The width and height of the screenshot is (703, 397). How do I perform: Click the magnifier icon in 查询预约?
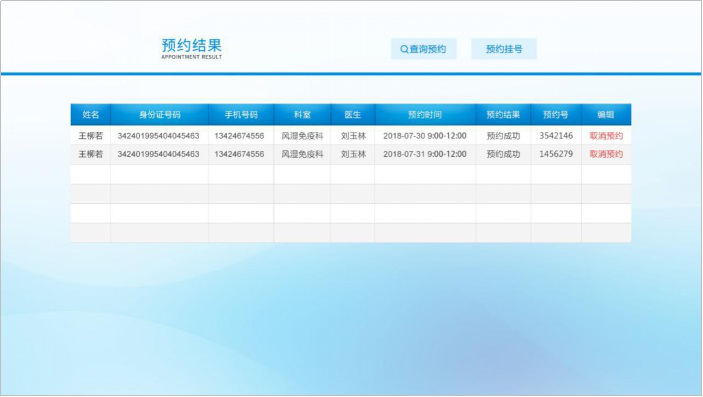pyautogui.click(x=404, y=49)
